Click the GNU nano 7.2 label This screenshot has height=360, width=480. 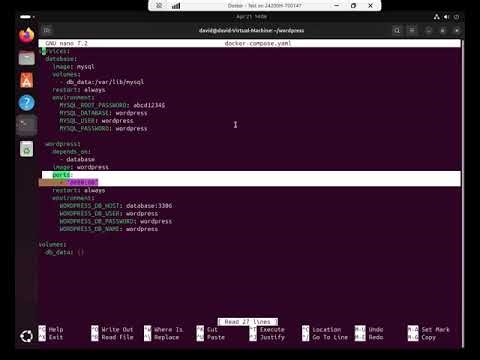click(66, 43)
